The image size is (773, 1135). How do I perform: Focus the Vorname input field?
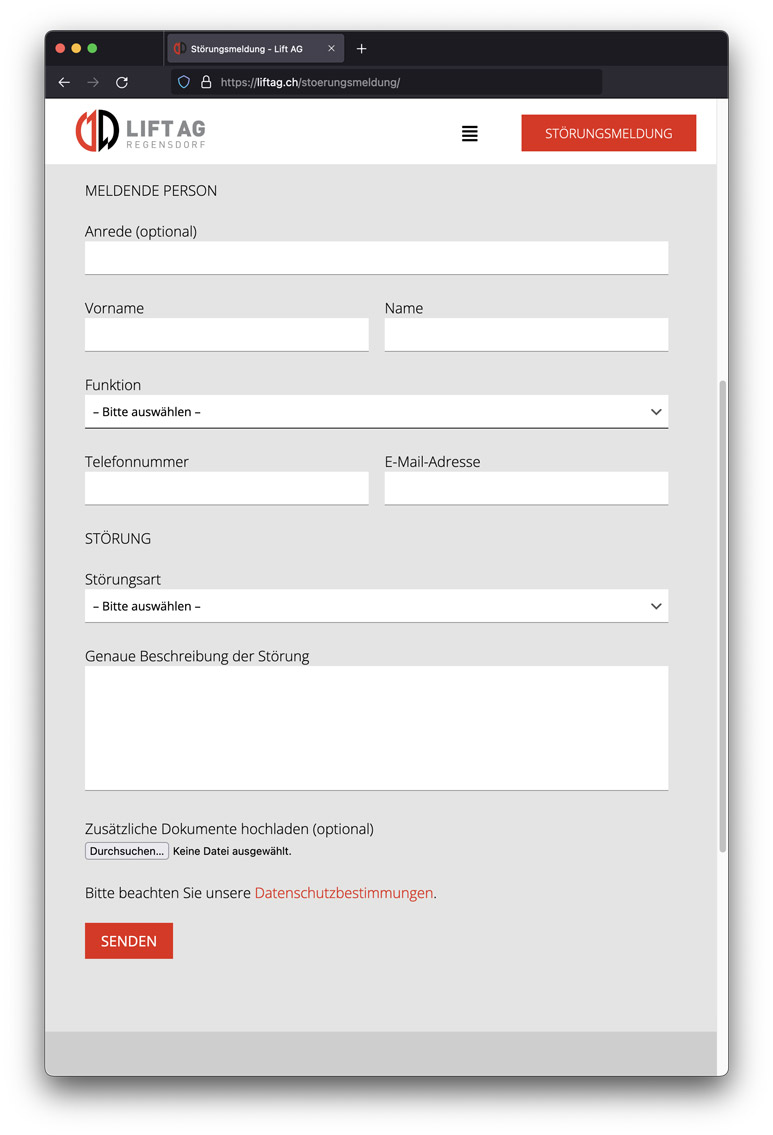coord(227,334)
